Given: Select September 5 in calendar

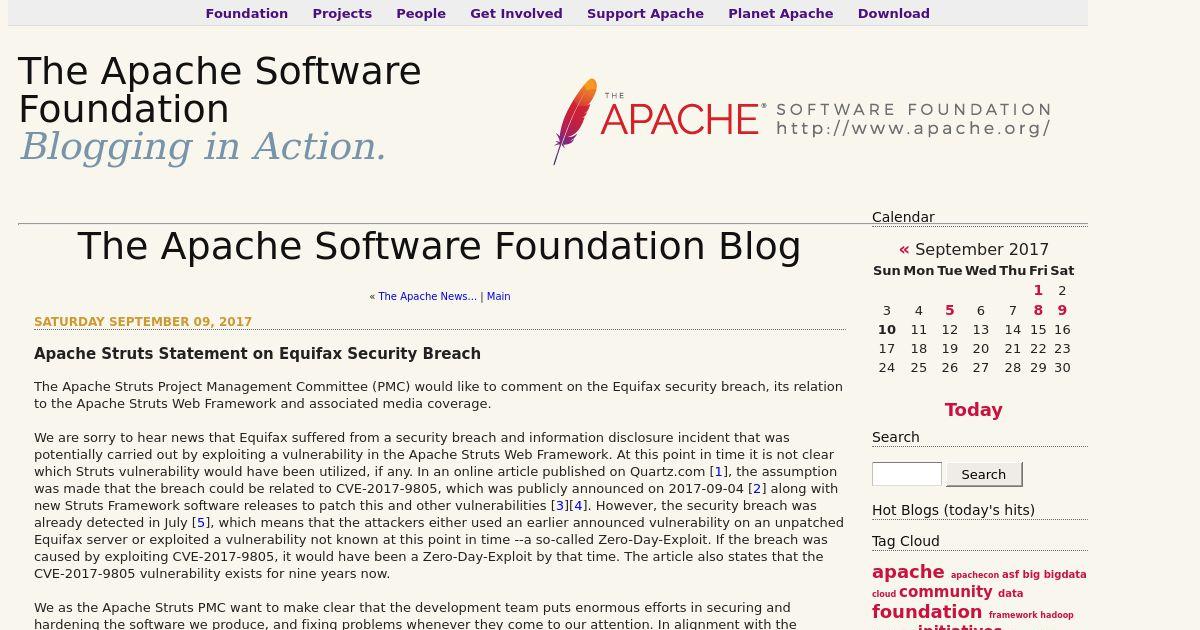Looking at the screenshot, I should (950, 311).
